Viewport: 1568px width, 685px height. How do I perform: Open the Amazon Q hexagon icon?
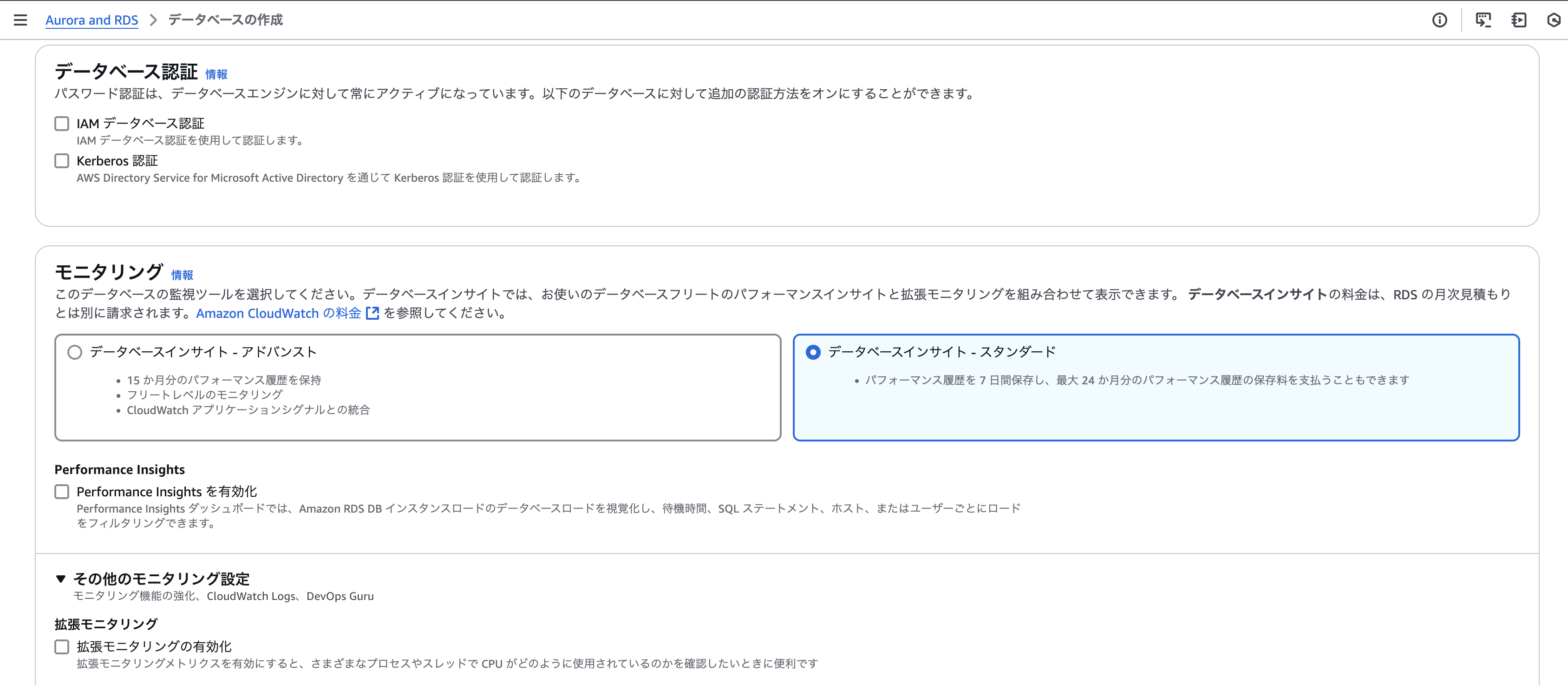[1554, 20]
